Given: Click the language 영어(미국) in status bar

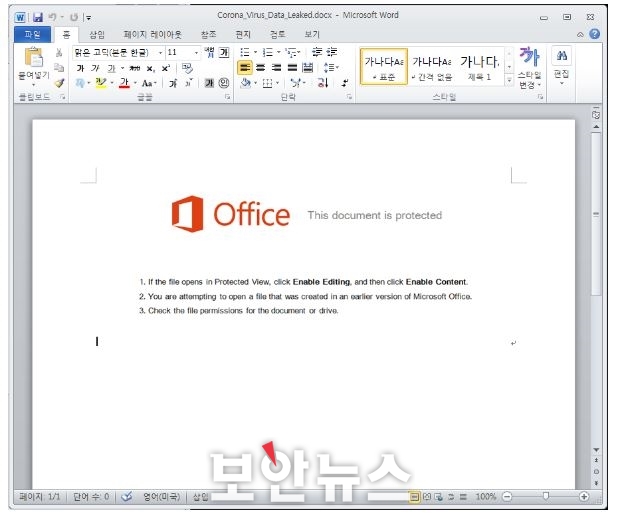Looking at the screenshot, I should click(x=162, y=496).
